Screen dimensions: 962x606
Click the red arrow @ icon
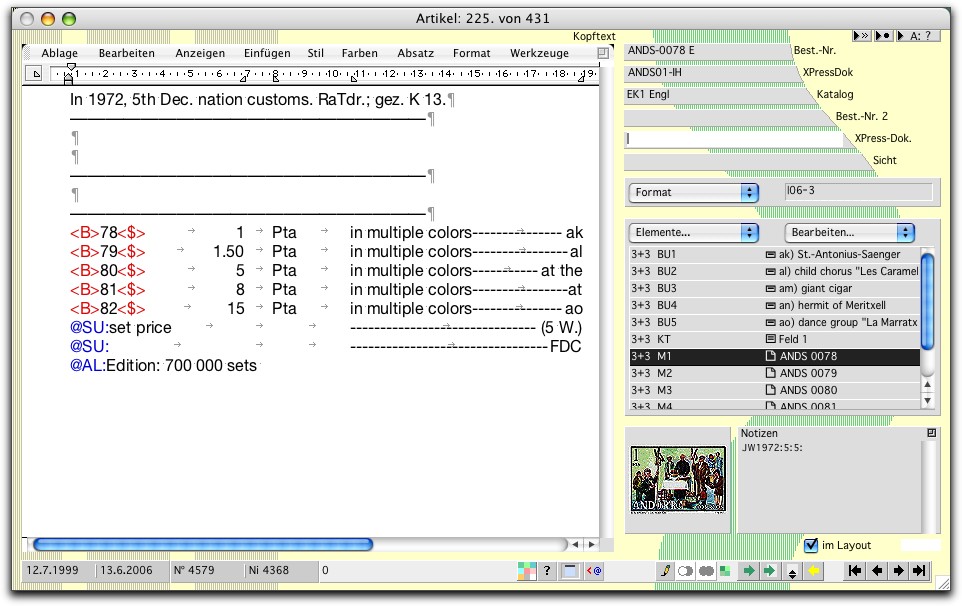[593, 571]
